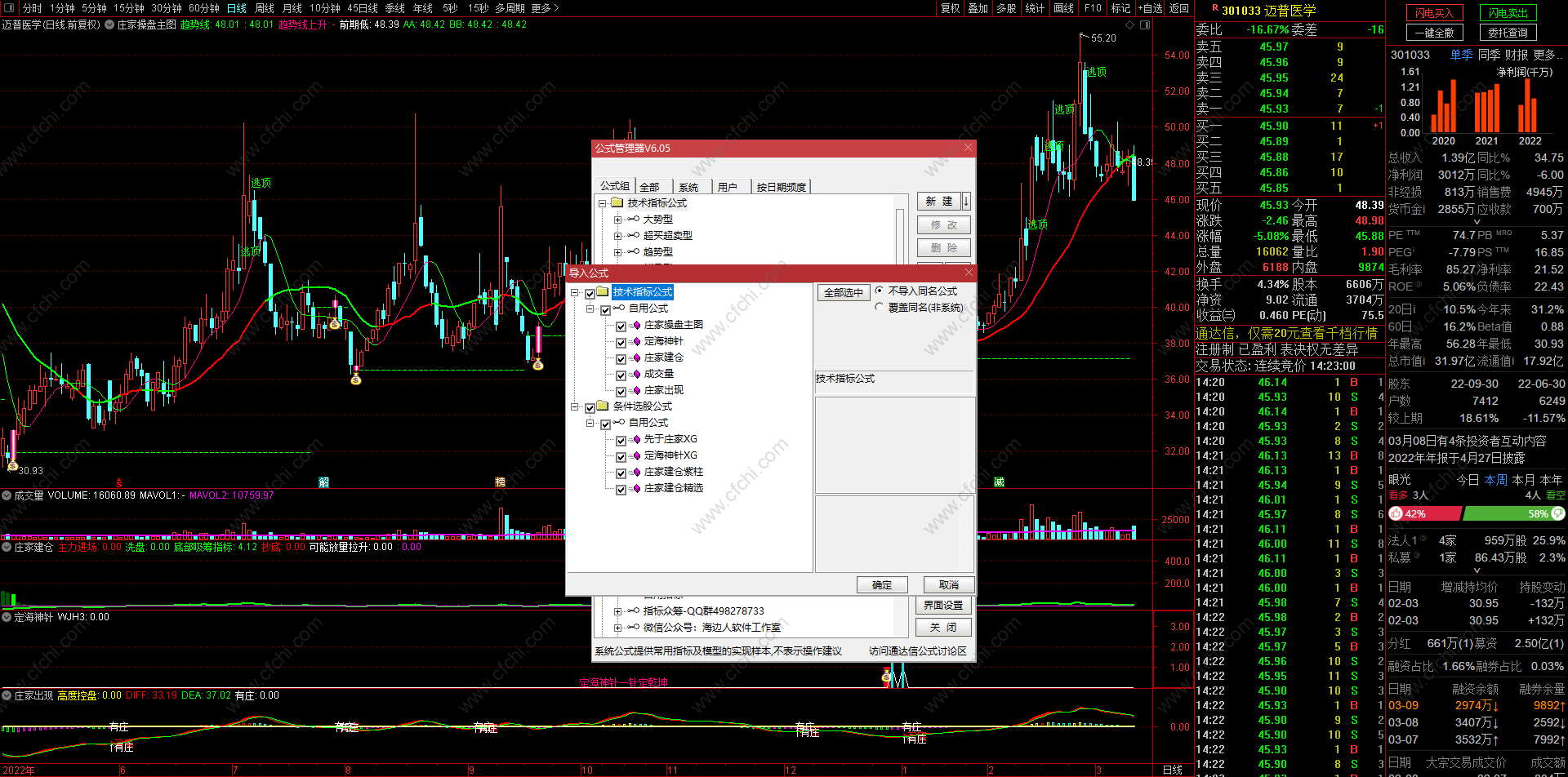Expand the 超买超卖型 node

coord(617,236)
